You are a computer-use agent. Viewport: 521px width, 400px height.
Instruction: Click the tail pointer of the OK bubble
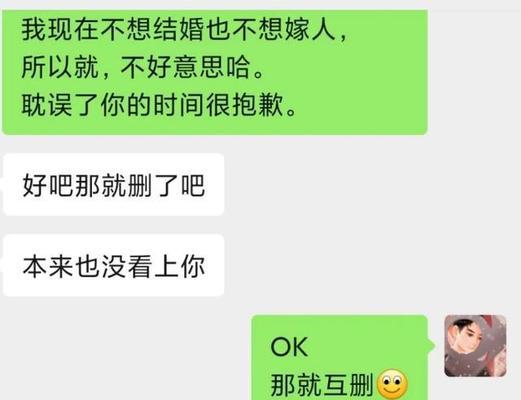[x=432, y=345]
